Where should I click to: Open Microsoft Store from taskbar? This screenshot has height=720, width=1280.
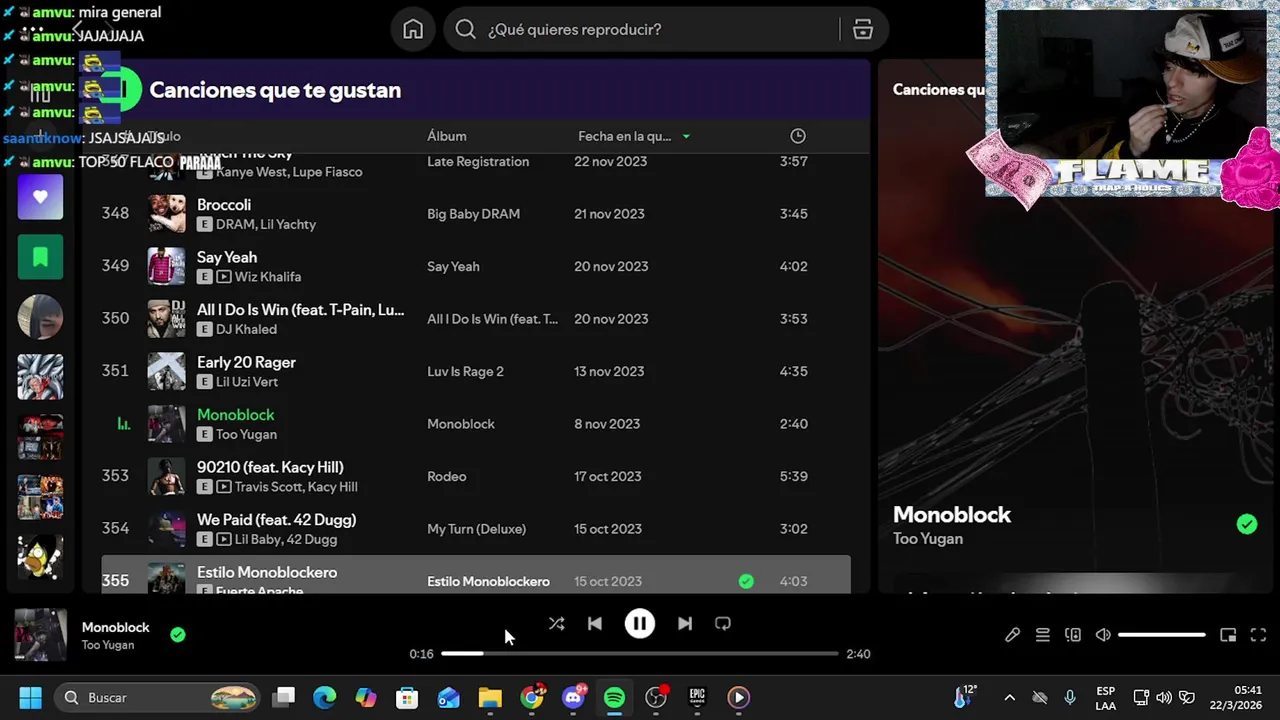coord(407,698)
